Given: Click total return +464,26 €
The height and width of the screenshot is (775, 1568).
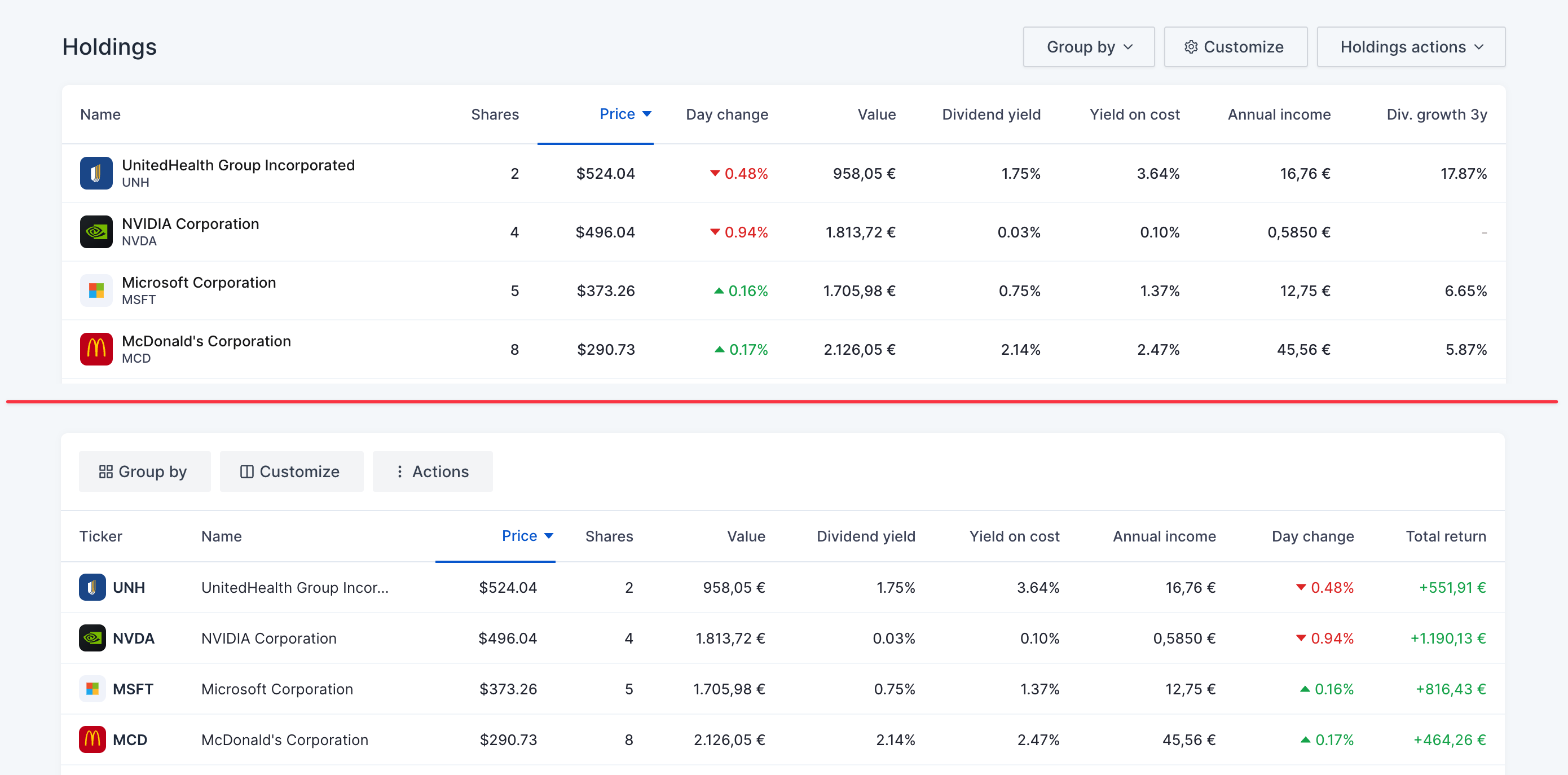Looking at the screenshot, I should tap(1450, 739).
